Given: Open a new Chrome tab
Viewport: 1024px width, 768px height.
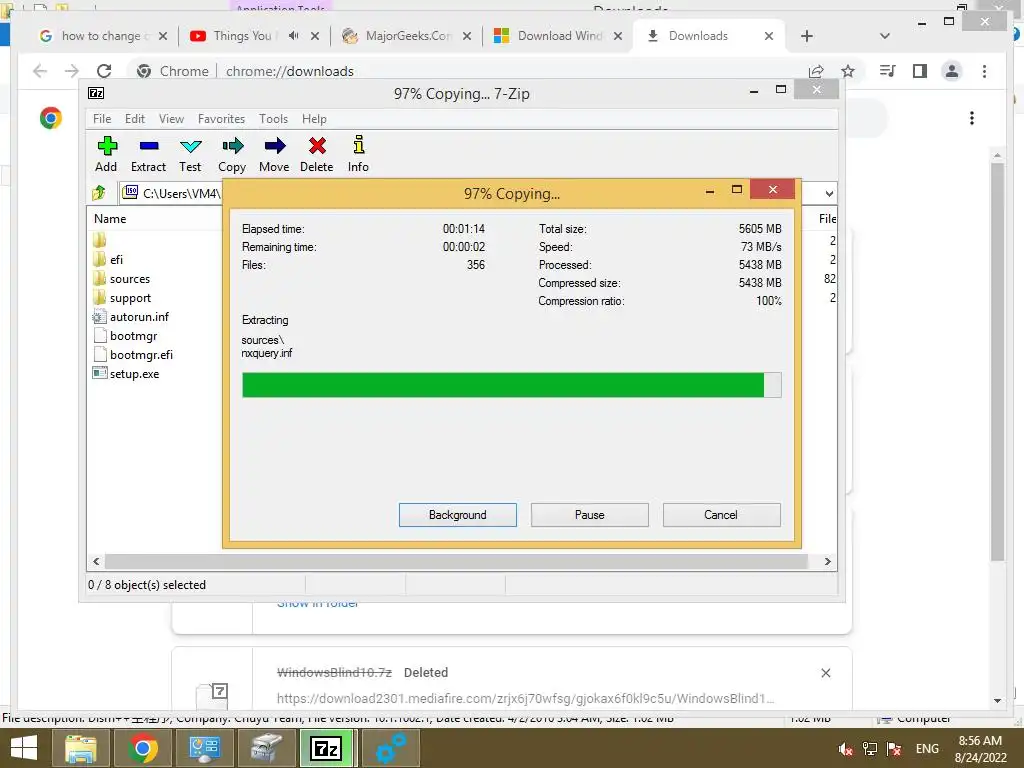Looking at the screenshot, I should [807, 36].
